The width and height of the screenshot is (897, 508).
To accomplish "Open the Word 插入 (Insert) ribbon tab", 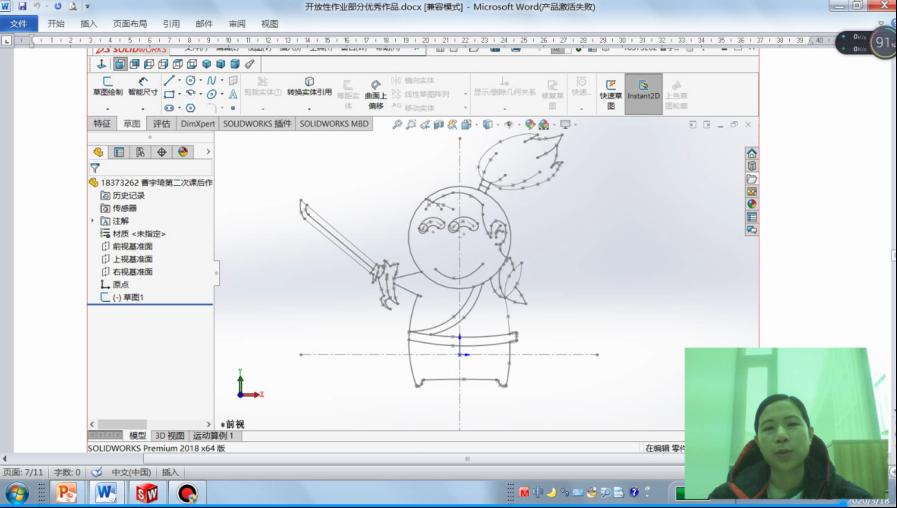I will point(89,23).
